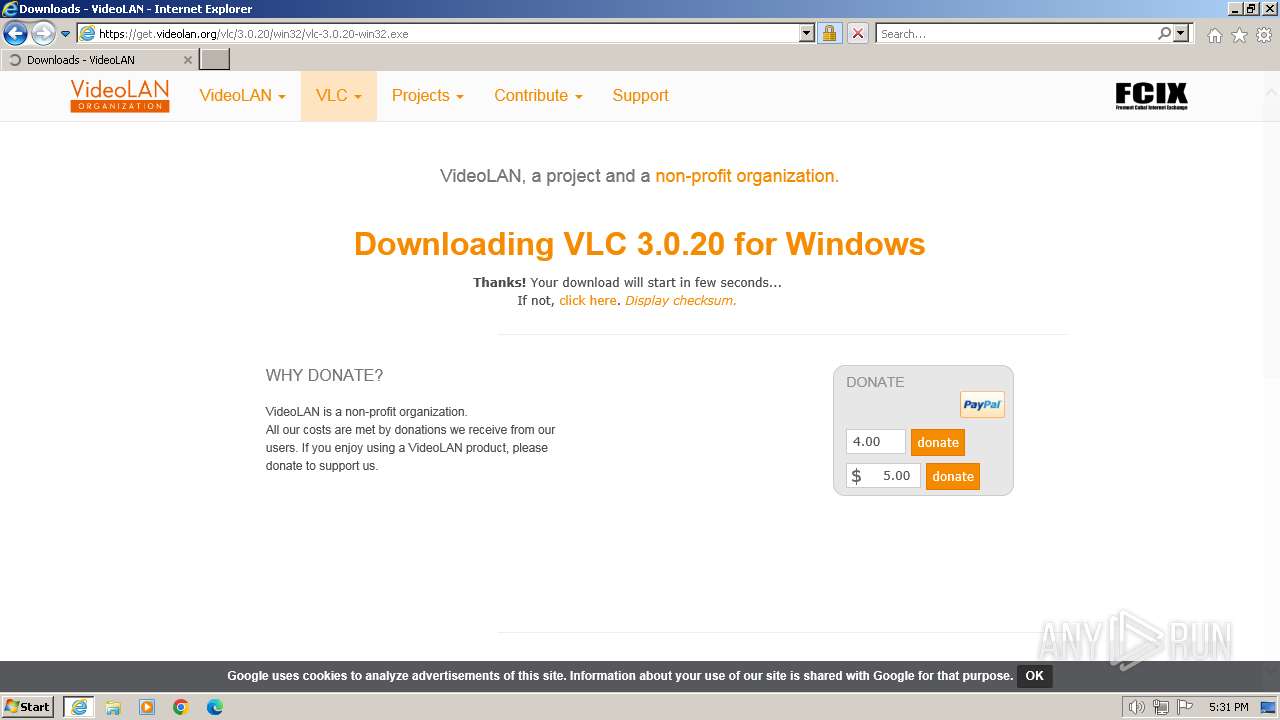1280x720 pixels.
Task: Click the Internet Explorer title bar icon
Action: 9,8
